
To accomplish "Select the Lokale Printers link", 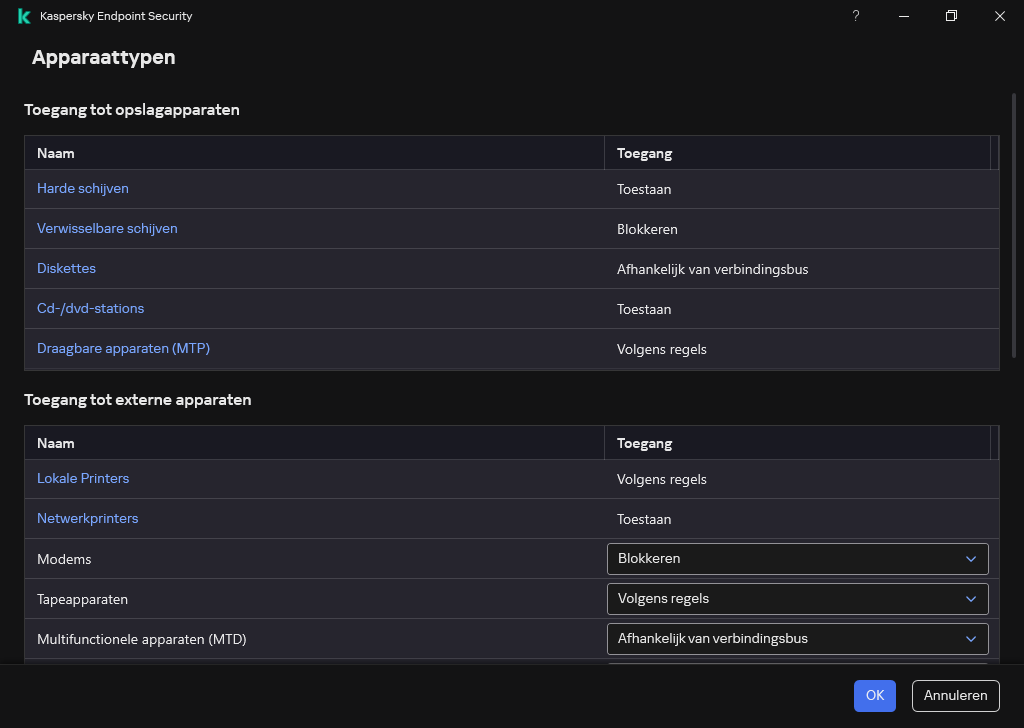I will [83, 478].
